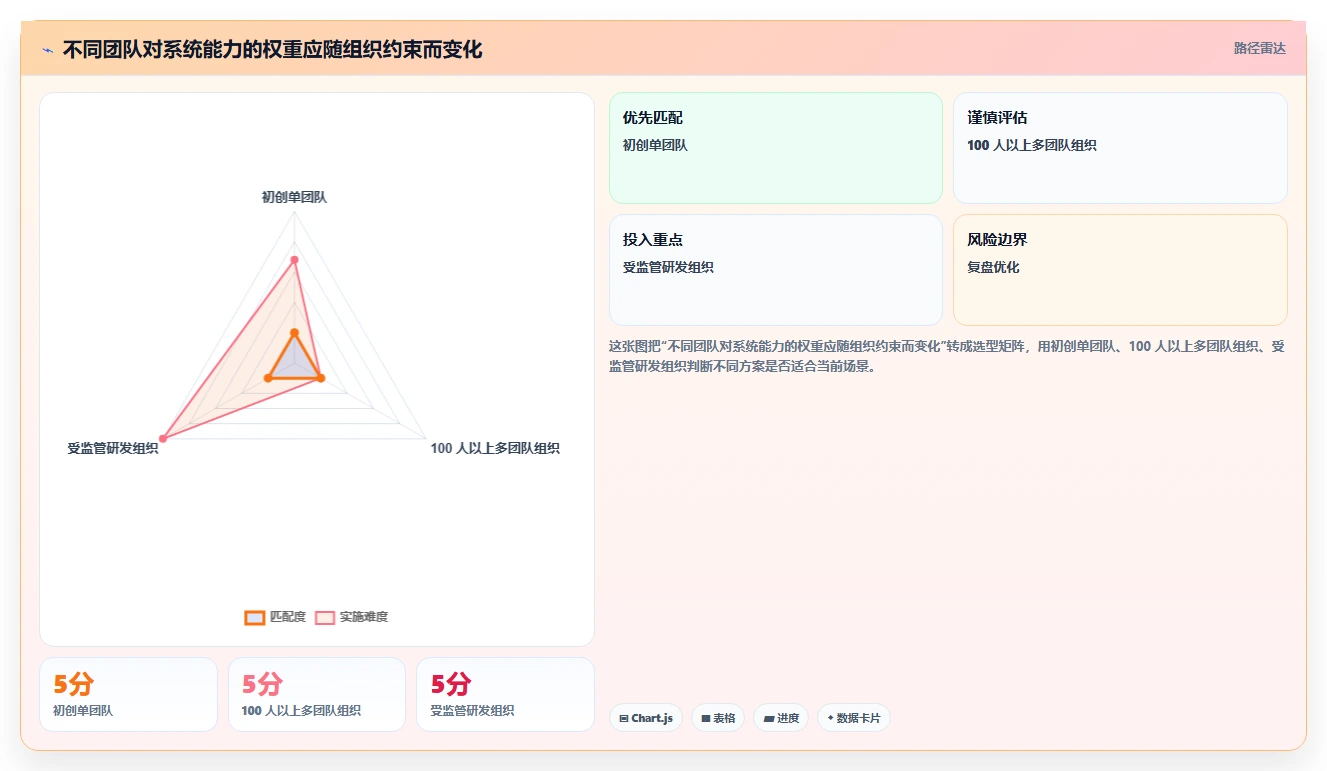1327x771 pixels.
Task: Click the 受监管研发组织 score card
Action: point(505,694)
